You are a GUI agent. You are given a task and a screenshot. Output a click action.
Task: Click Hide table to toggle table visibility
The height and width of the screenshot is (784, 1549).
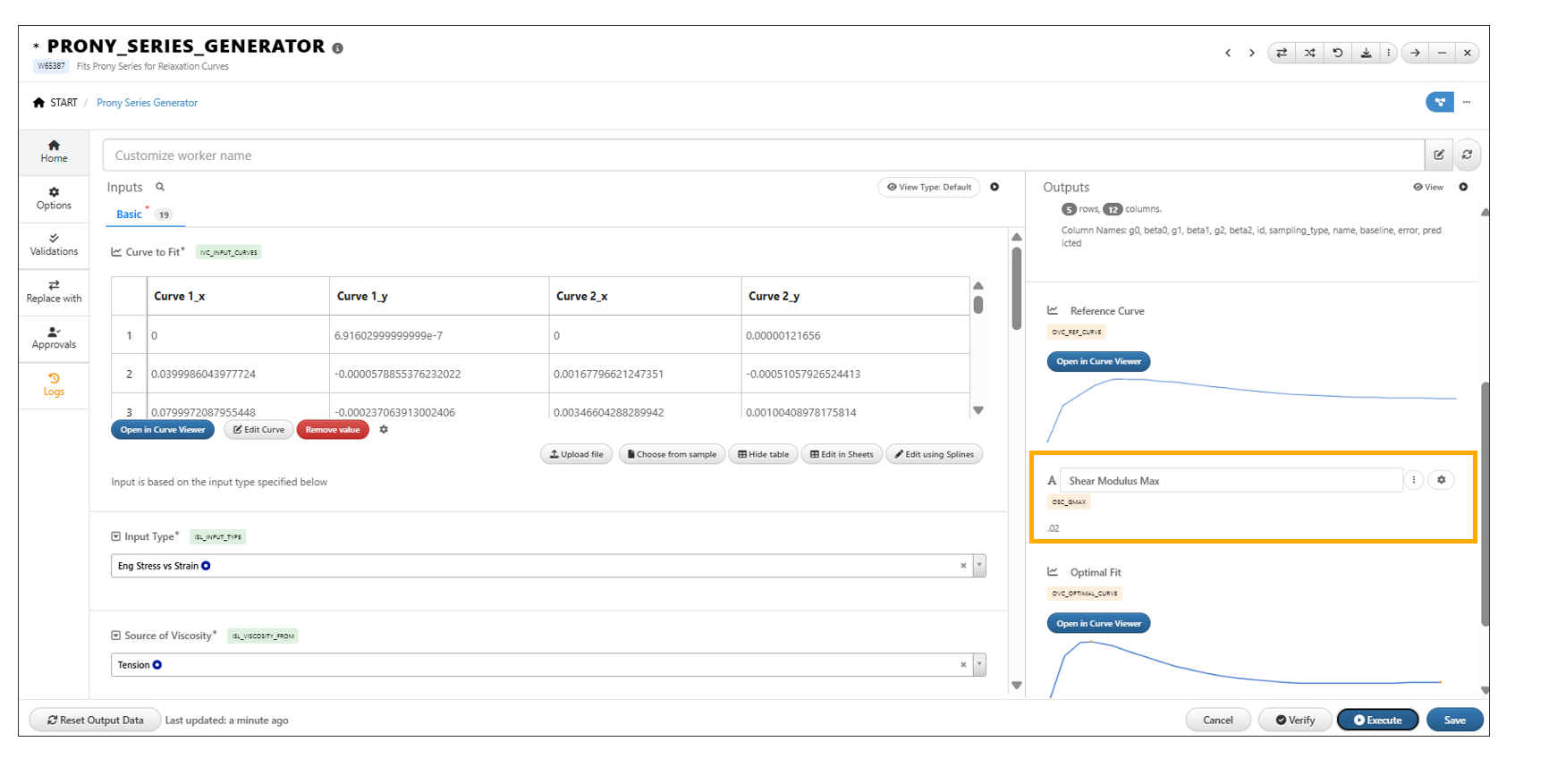pos(763,455)
